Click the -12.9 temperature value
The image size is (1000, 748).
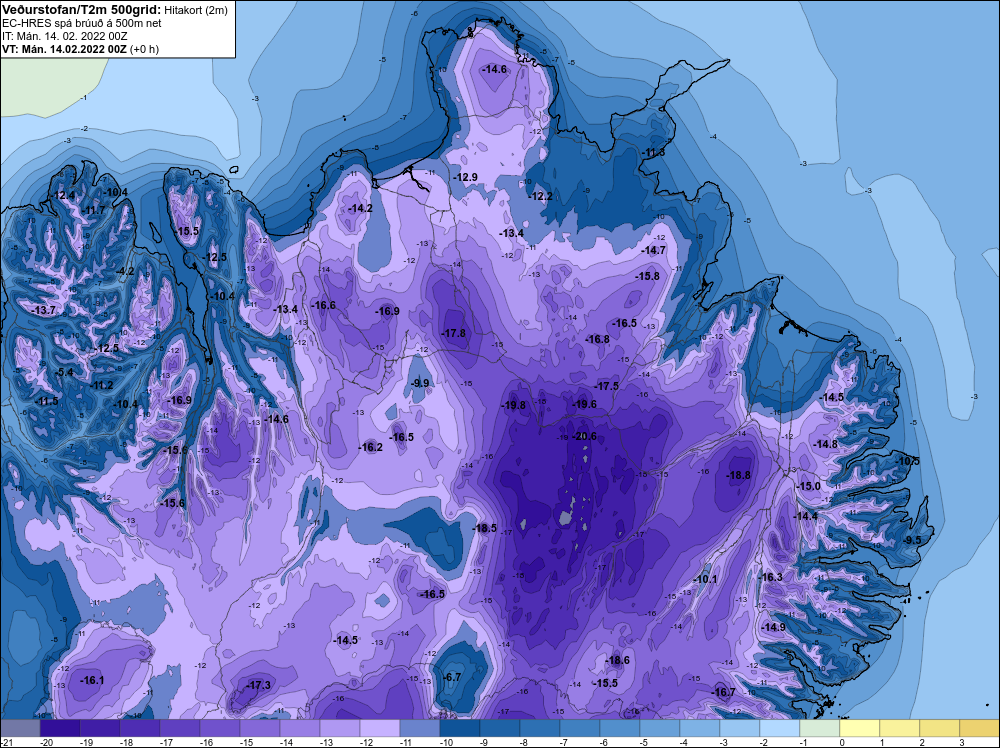pyautogui.click(x=465, y=177)
